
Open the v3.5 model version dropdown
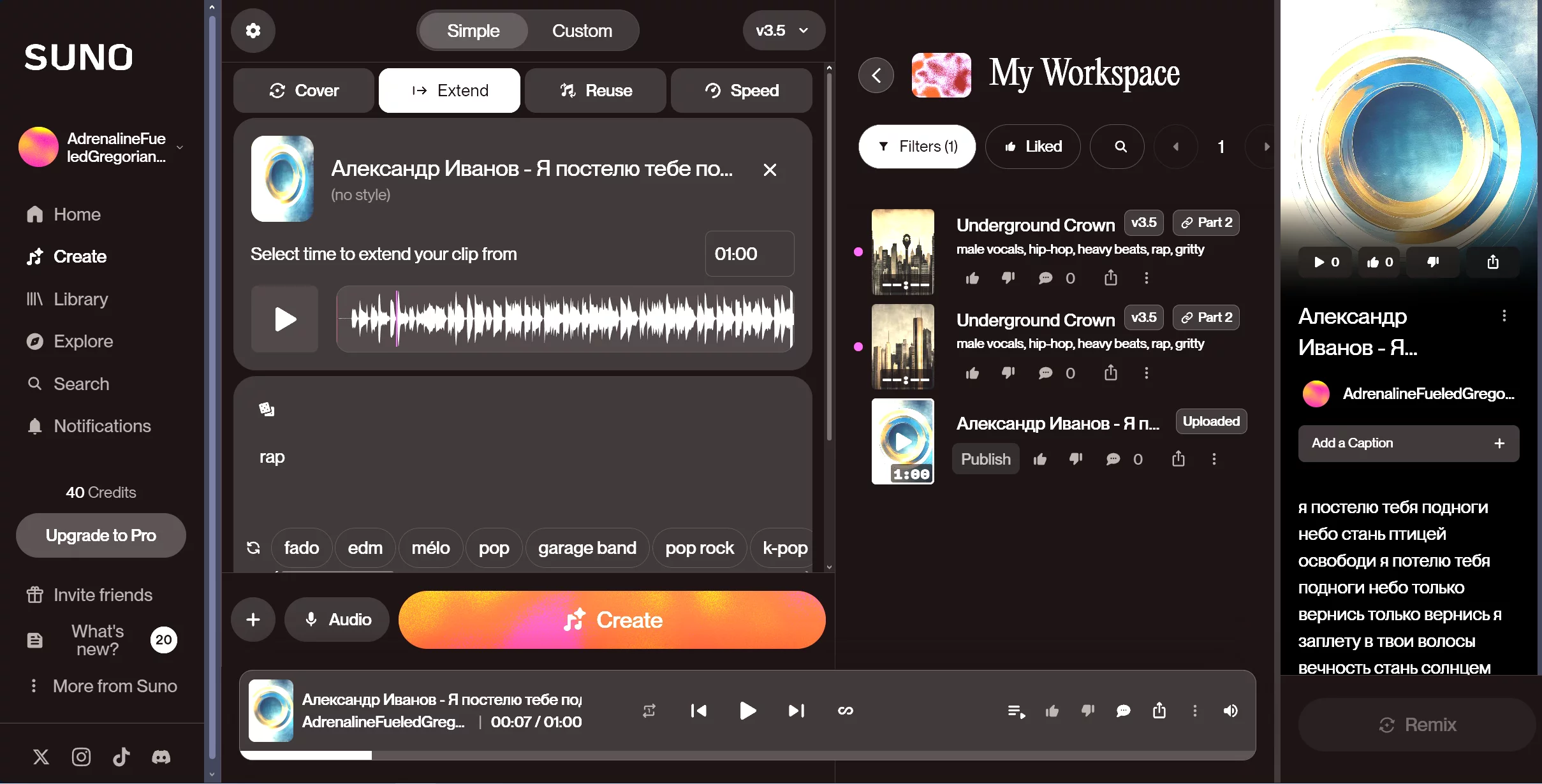784,31
